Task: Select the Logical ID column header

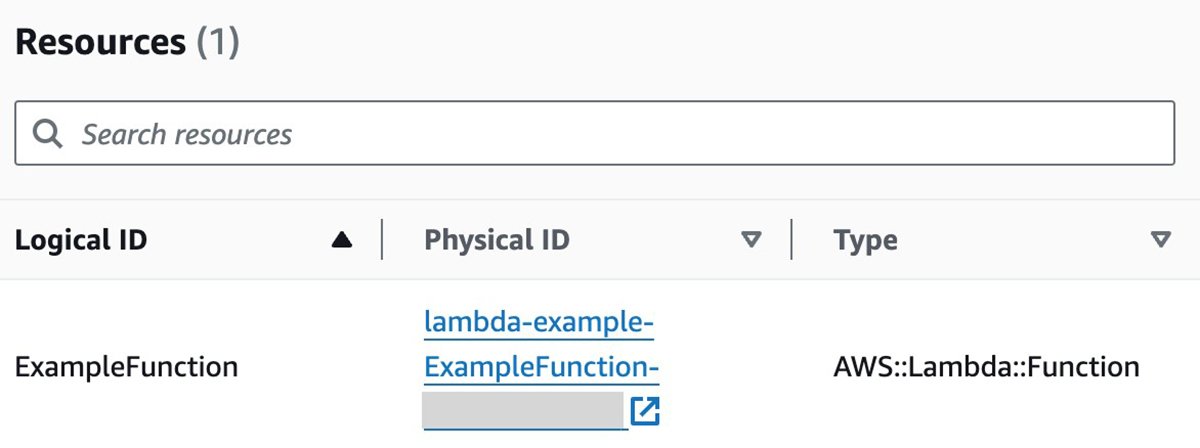Action: [82, 240]
